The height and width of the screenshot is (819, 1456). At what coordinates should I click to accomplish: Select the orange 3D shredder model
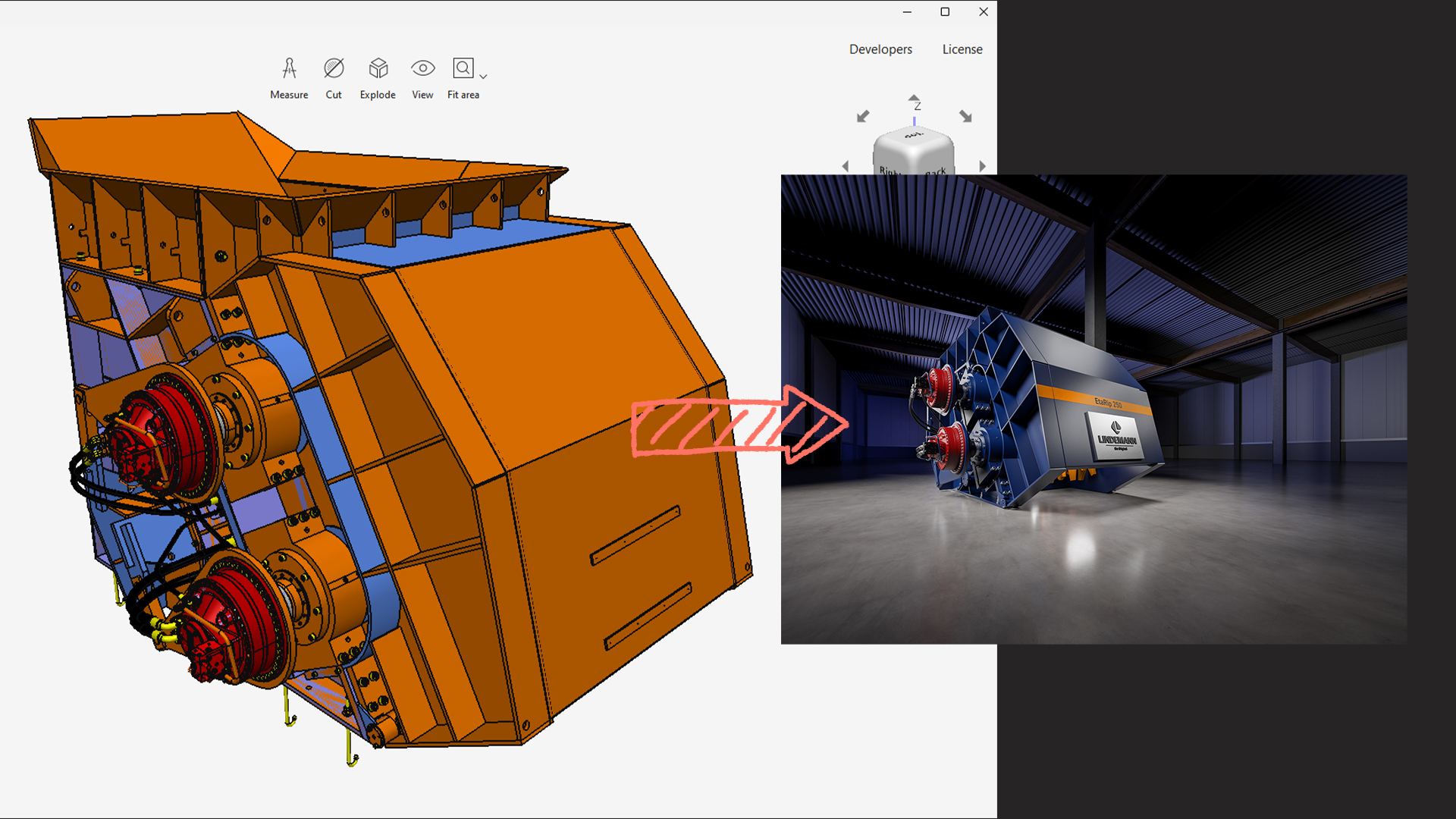pos(379,417)
